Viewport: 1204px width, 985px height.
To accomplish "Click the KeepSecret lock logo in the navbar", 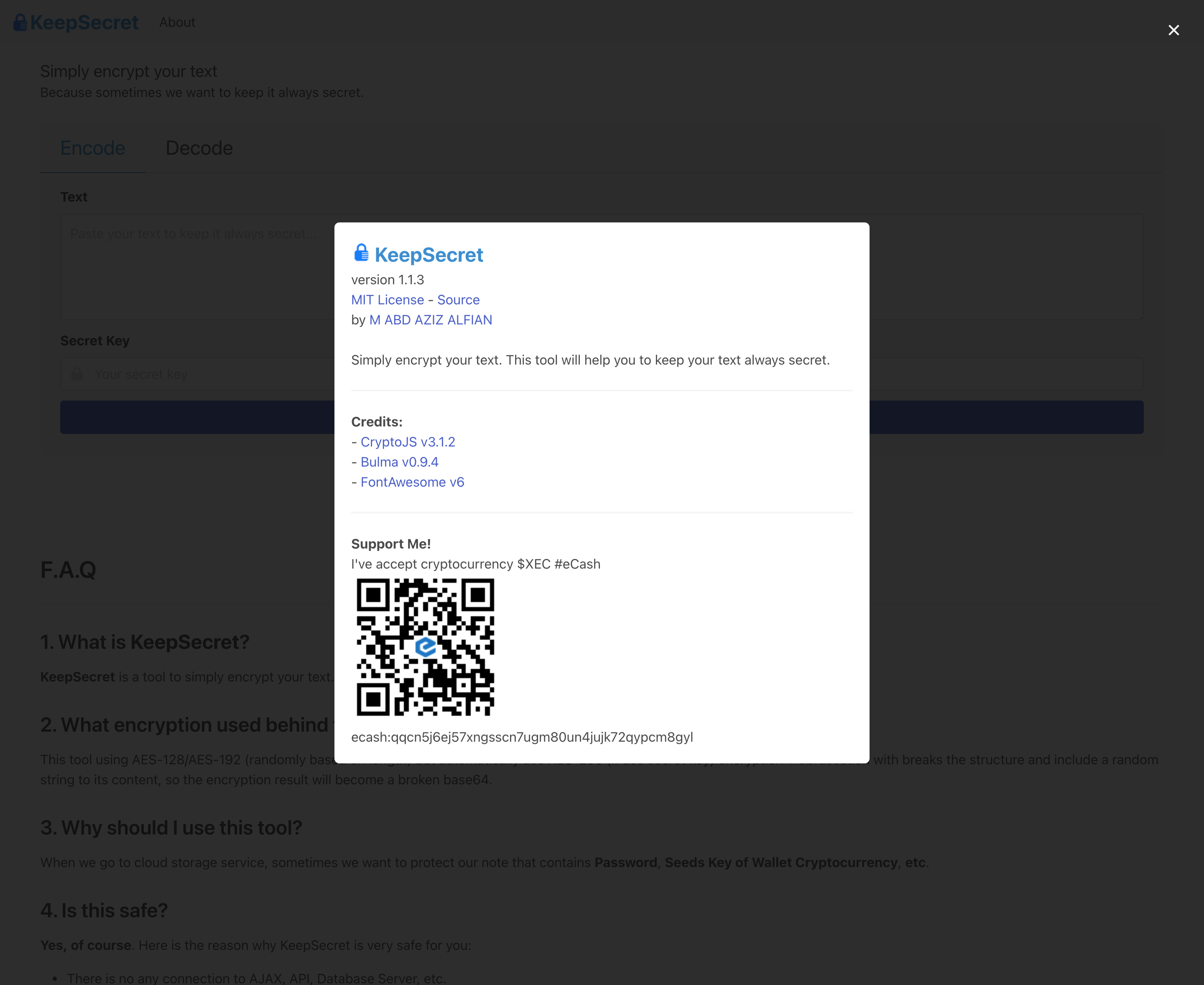I will 20,22.
